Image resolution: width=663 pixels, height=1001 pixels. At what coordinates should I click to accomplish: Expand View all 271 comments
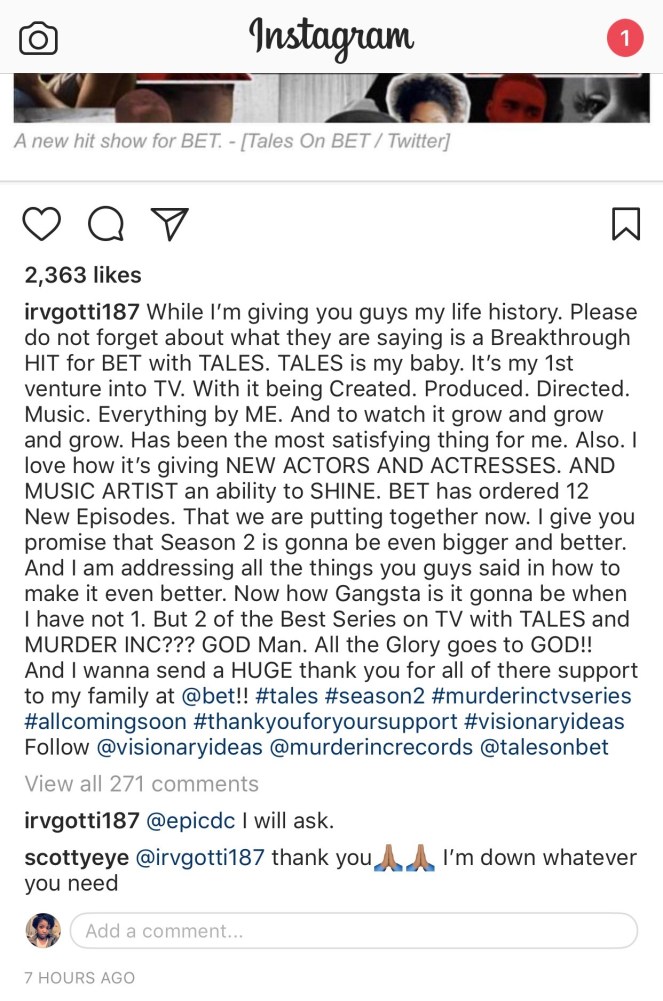point(141,784)
